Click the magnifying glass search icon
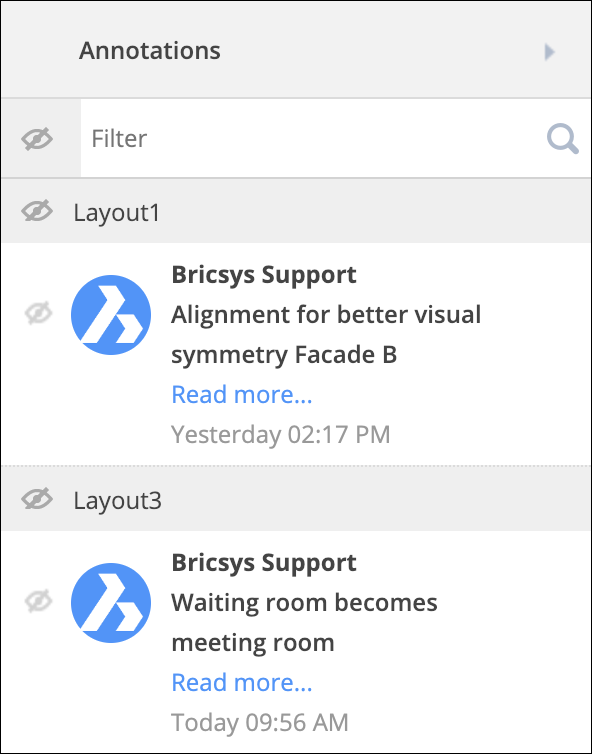Screen dimensions: 592x754 562,139
